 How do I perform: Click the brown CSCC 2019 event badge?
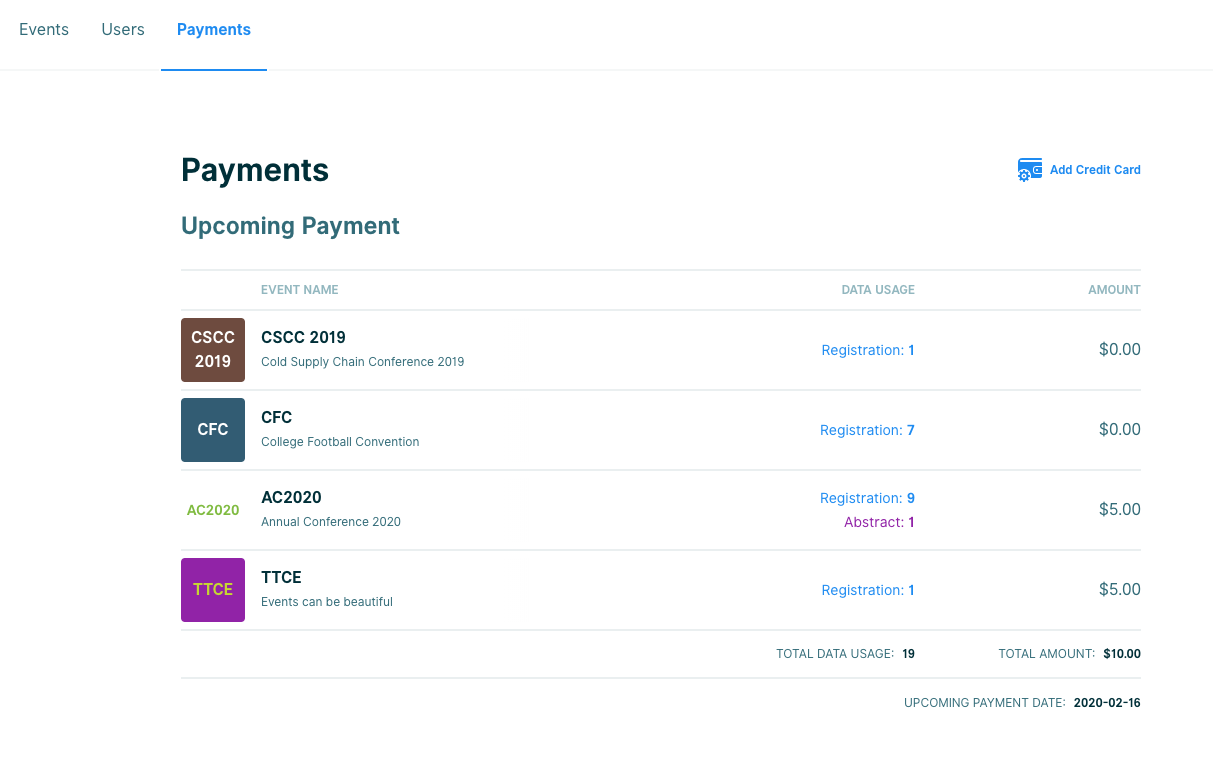[x=213, y=350]
